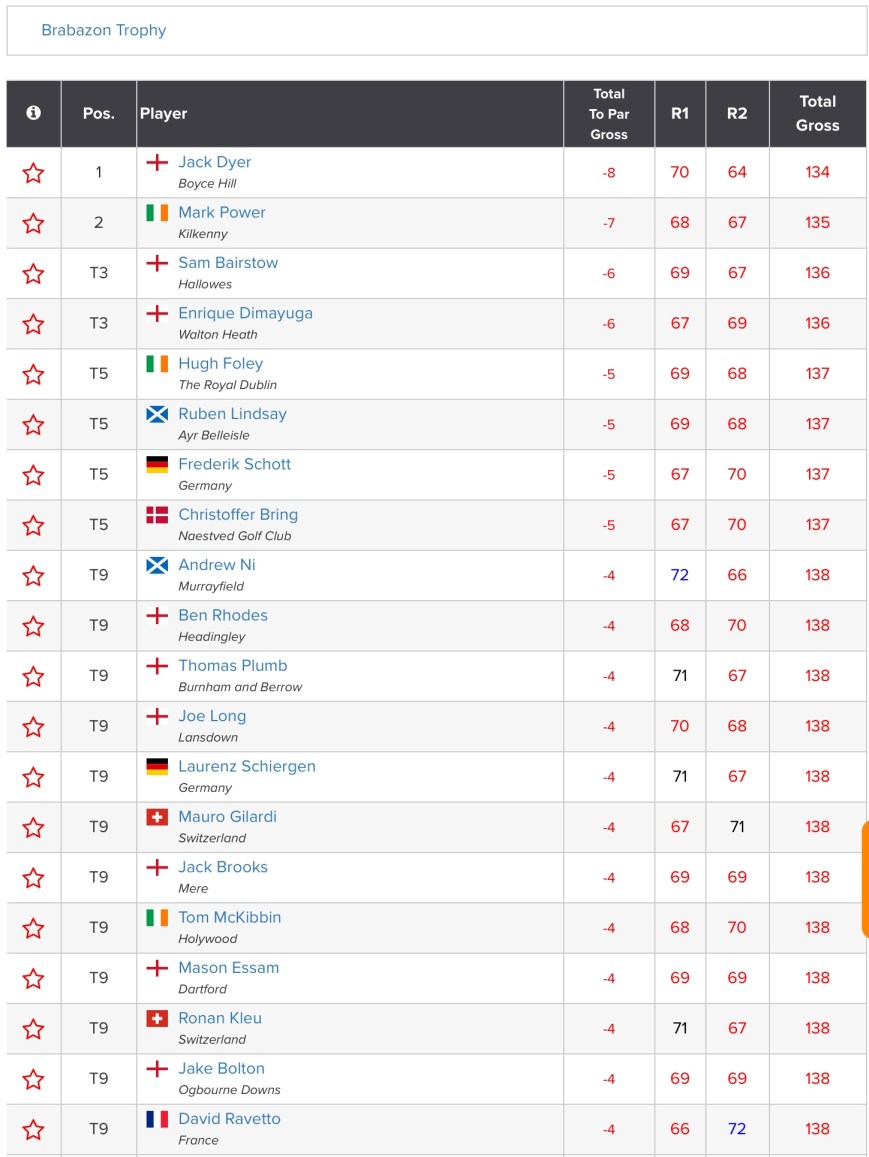The height and width of the screenshot is (1157, 869).
Task: Click the star beside Mauro Gilardi
Action: click(33, 827)
